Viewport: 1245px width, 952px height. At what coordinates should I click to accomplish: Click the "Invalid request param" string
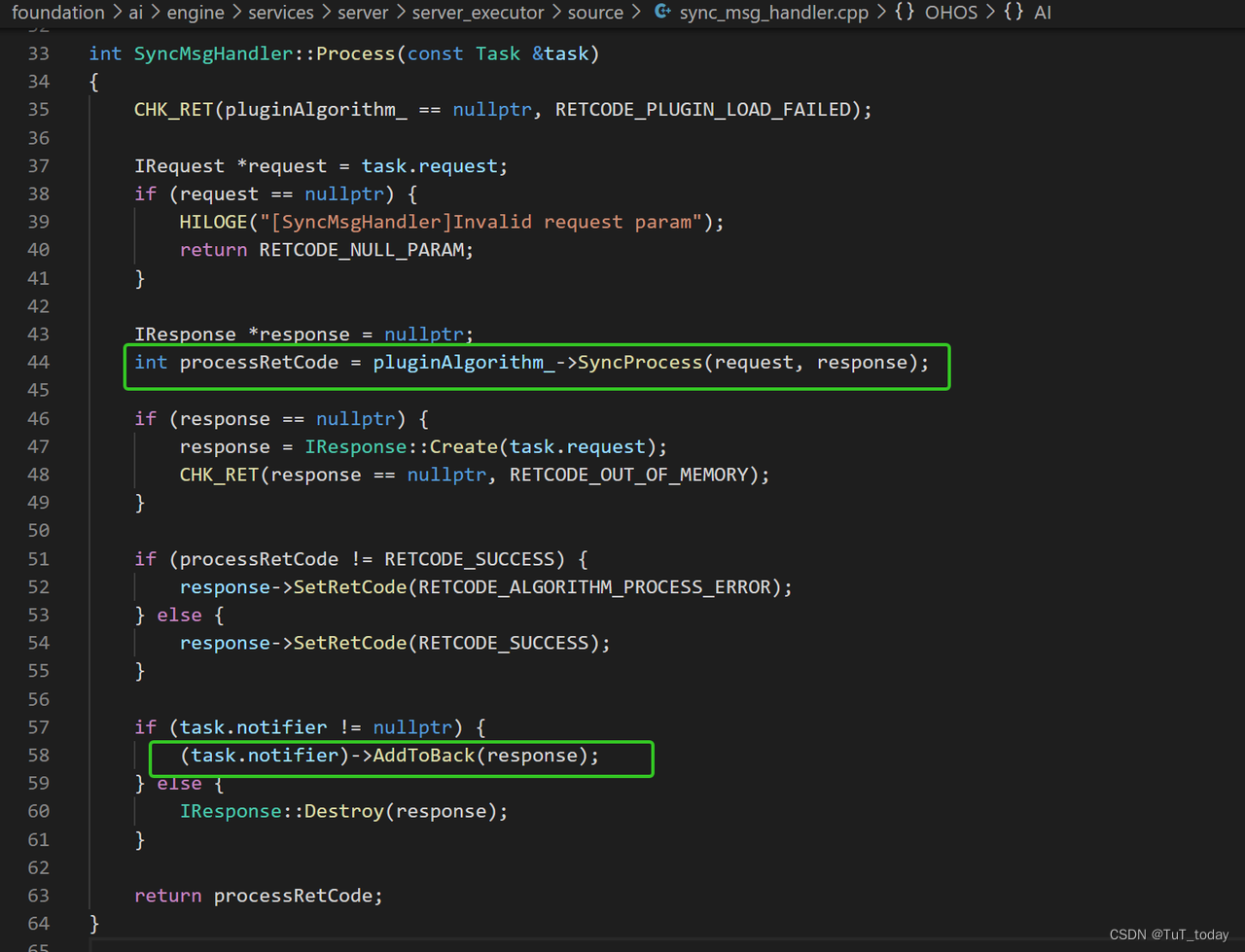[481, 222]
